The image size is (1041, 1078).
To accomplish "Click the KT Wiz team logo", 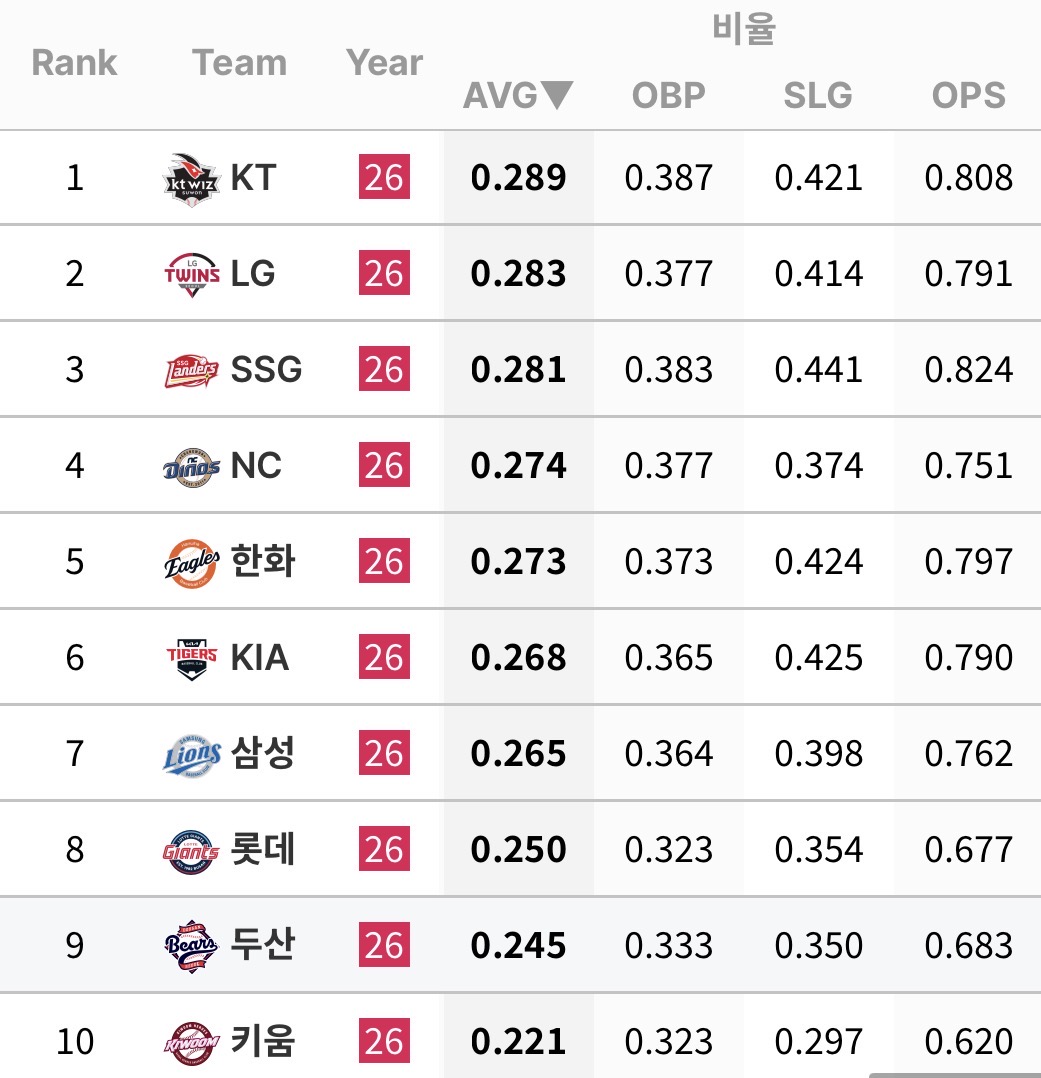I will (192, 179).
